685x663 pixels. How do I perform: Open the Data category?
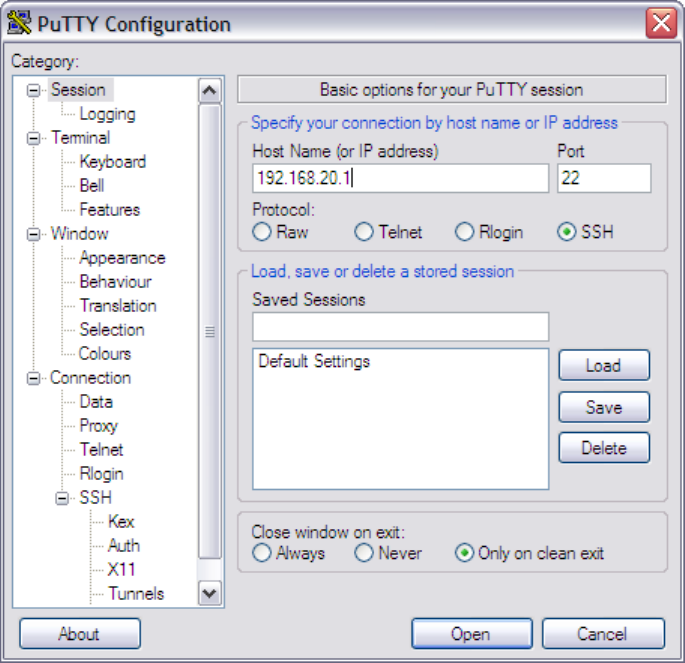pos(96,402)
